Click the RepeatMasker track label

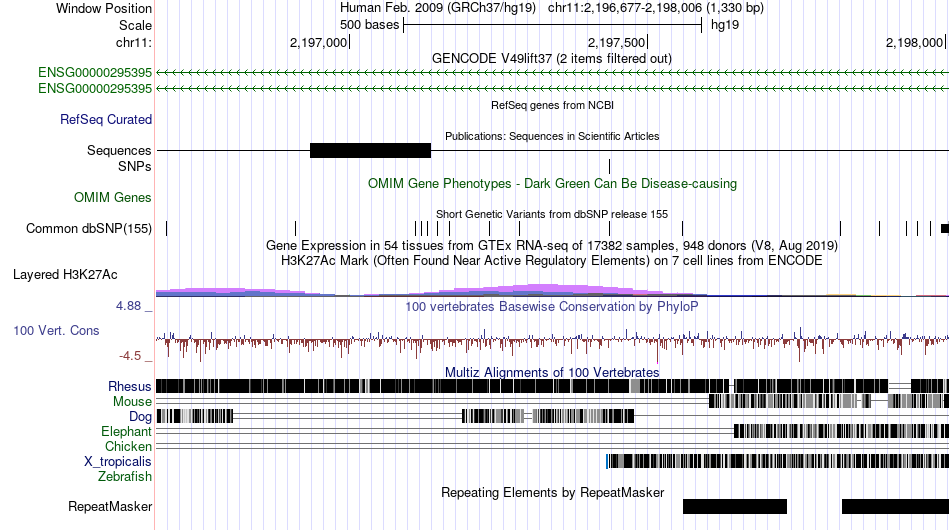[110, 506]
